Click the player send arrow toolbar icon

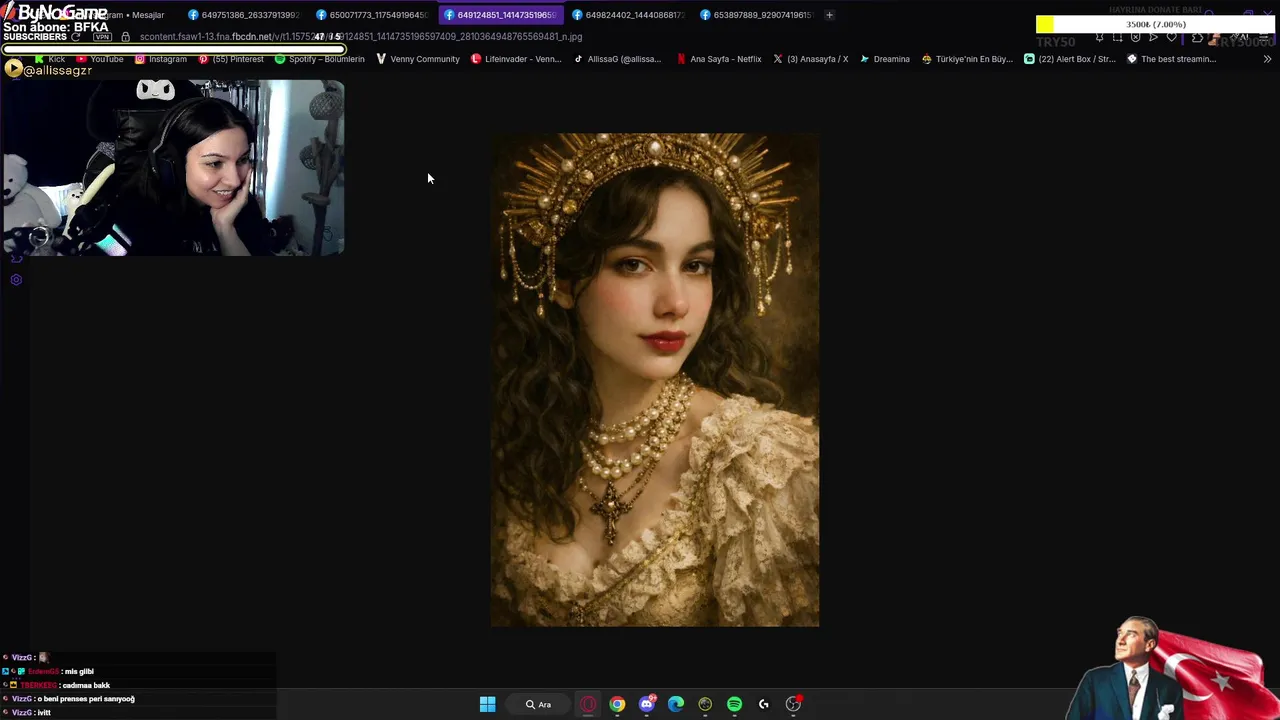coord(1153,38)
